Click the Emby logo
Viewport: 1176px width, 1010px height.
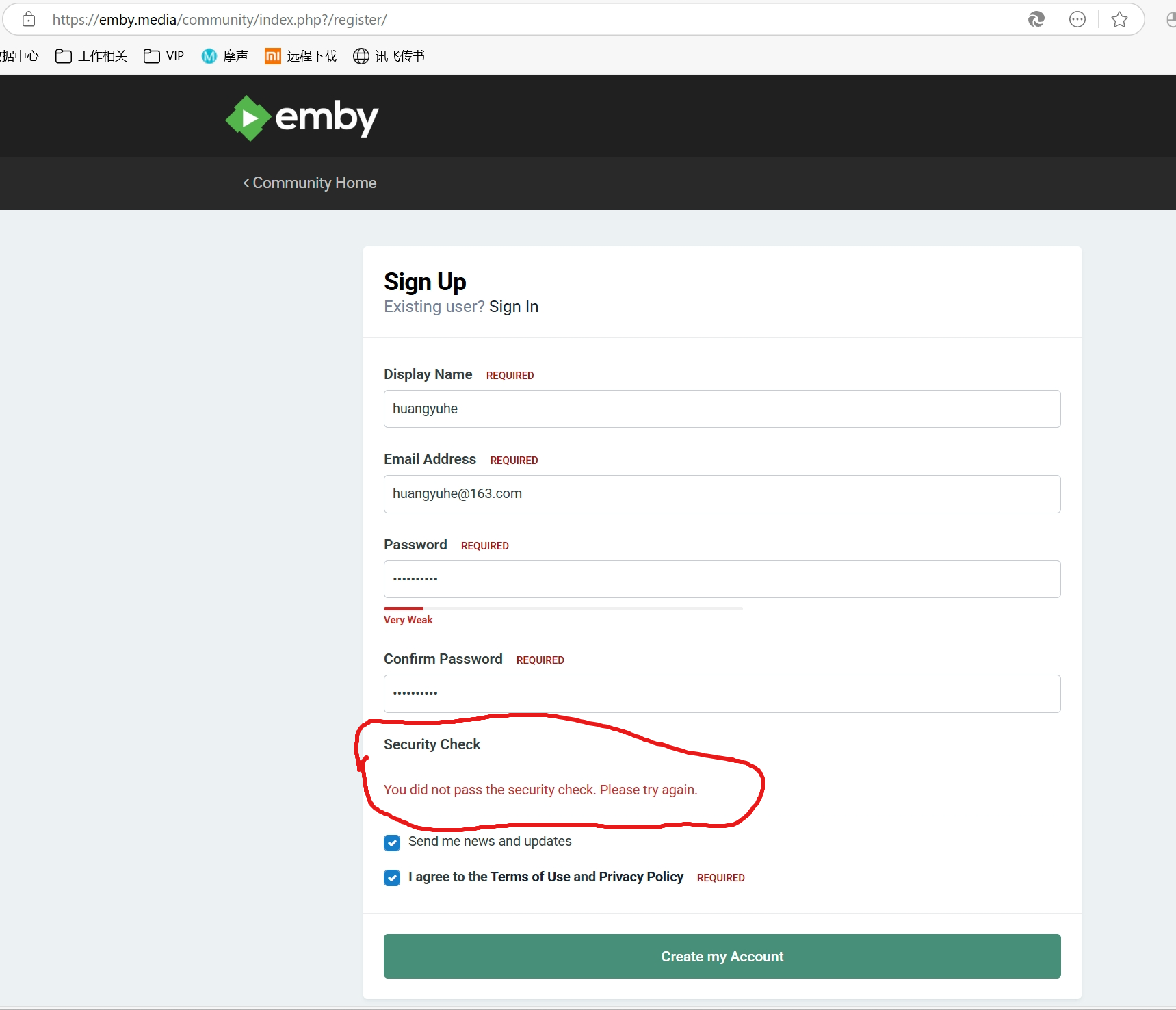pyautogui.click(x=301, y=118)
